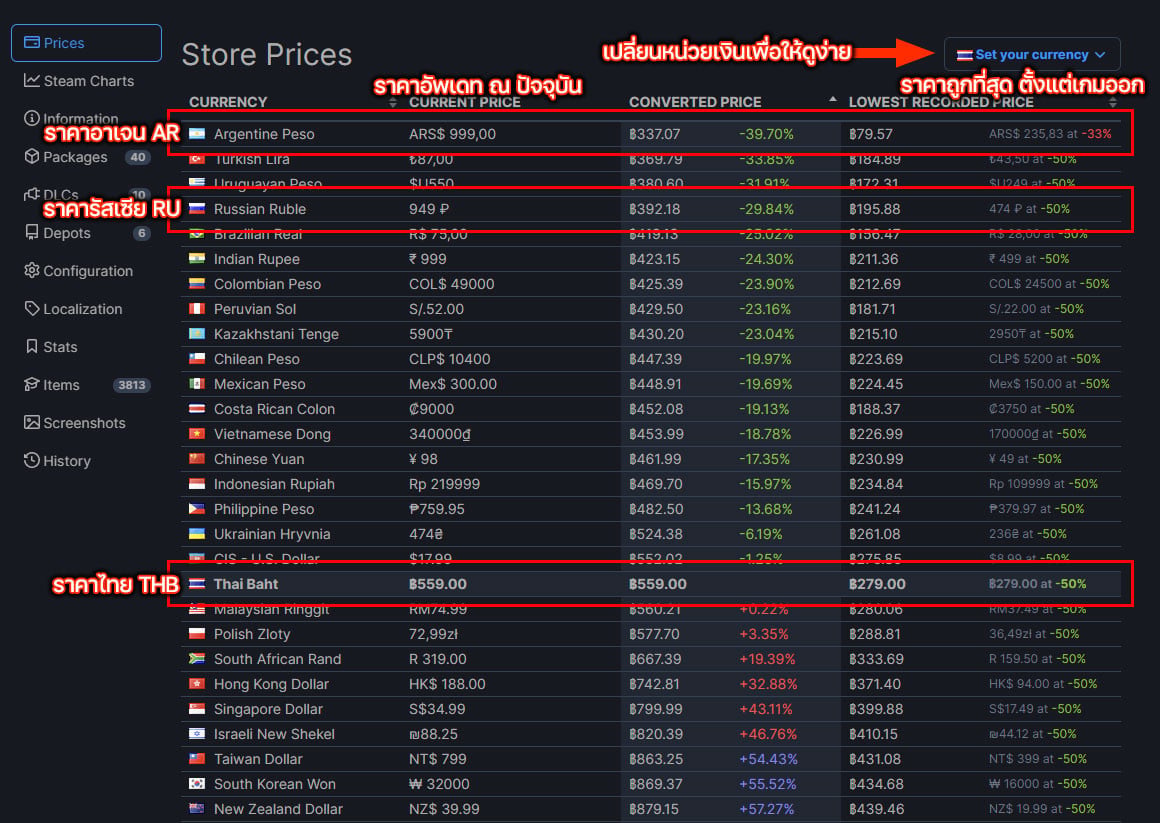Click the ARS$ 999,00 current price
Screen dimensions: 1160x823
[452, 134]
